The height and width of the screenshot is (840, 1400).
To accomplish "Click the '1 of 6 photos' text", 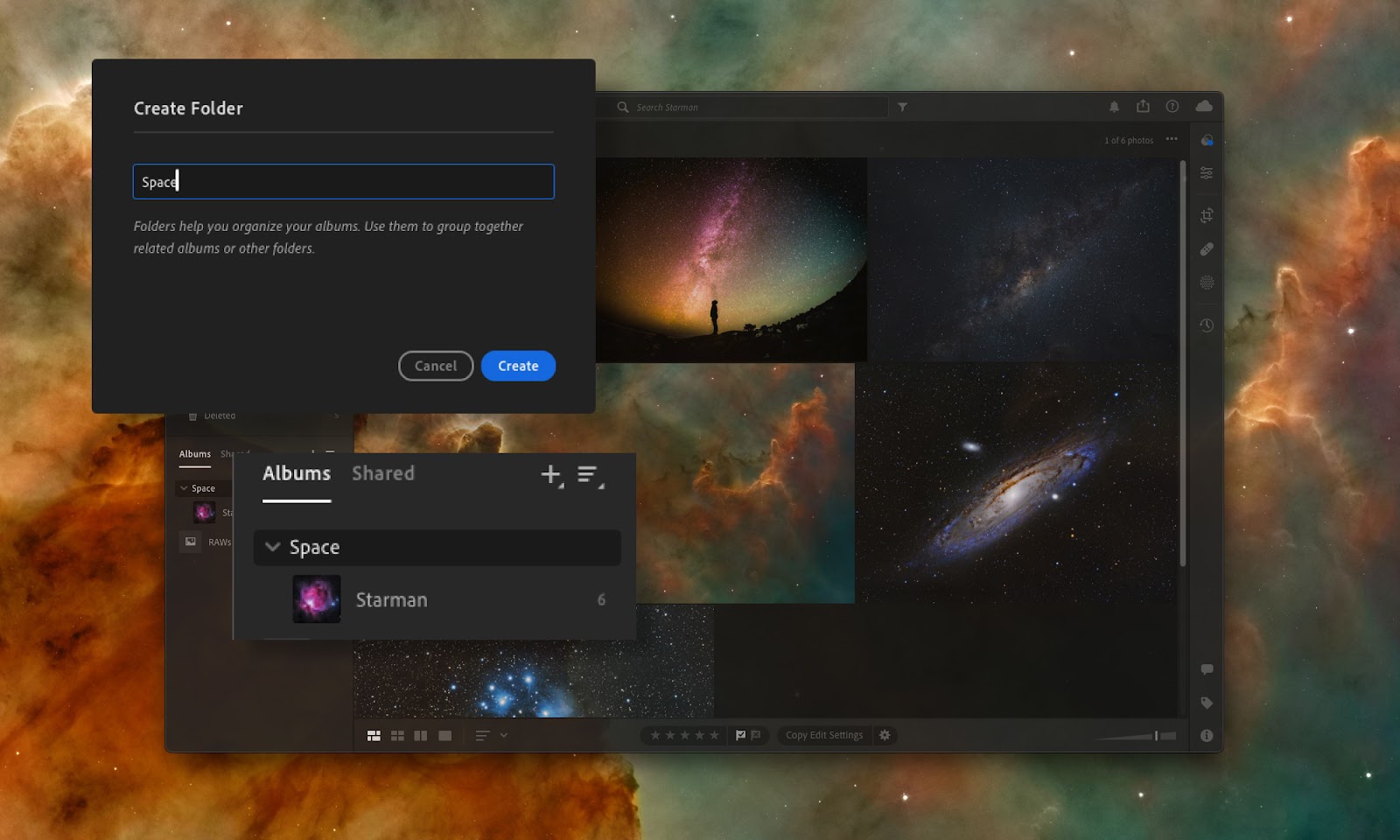I will point(1129,140).
